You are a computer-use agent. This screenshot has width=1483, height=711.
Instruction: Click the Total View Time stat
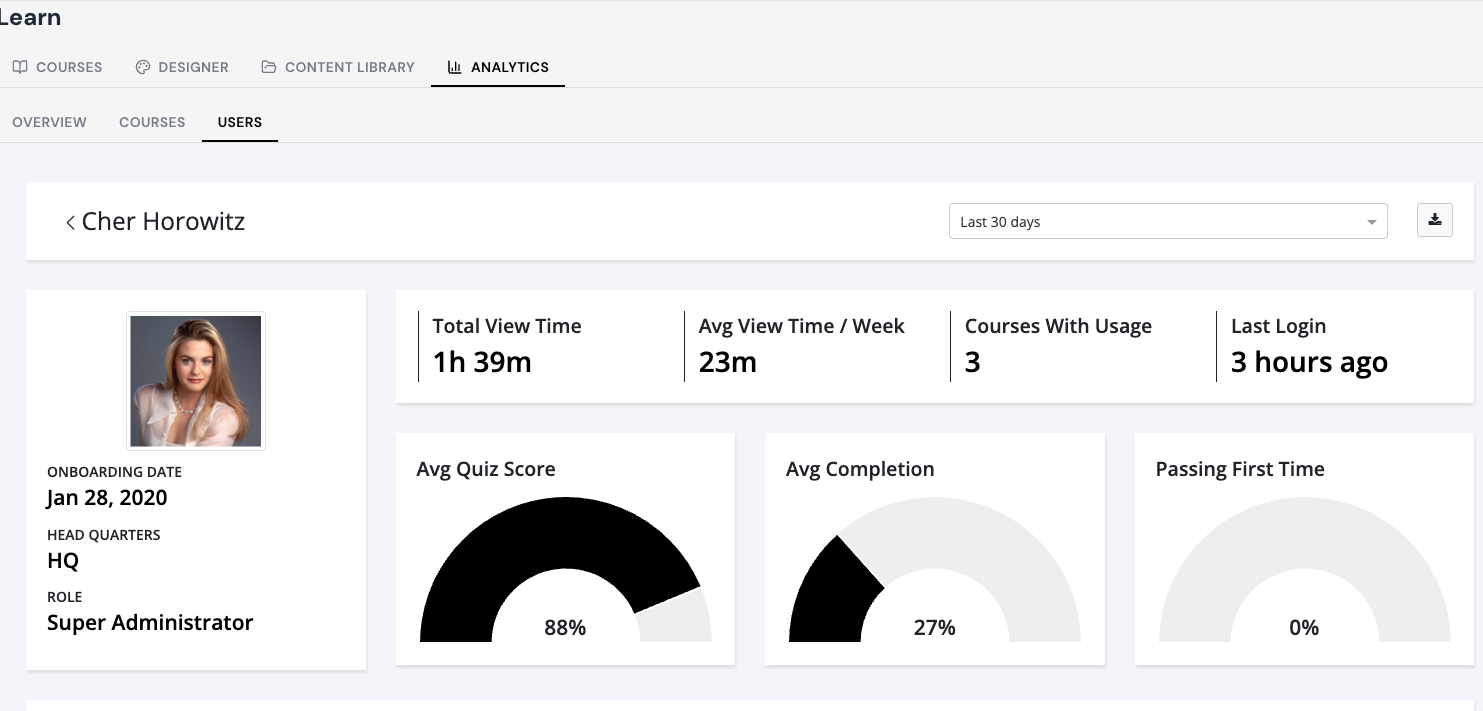pyautogui.click(x=507, y=345)
